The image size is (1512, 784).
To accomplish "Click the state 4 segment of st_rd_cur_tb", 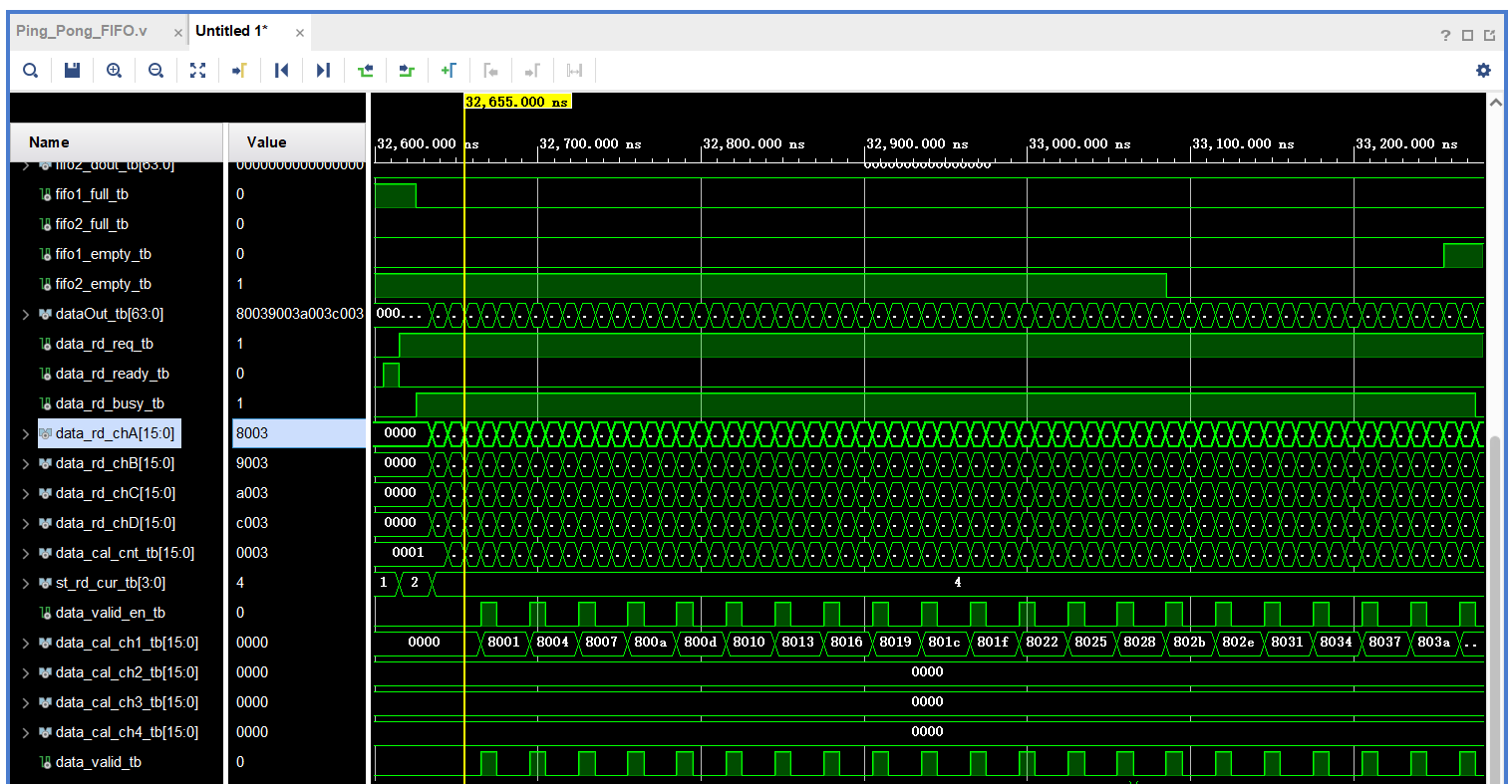I will click(x=958, y=583).
